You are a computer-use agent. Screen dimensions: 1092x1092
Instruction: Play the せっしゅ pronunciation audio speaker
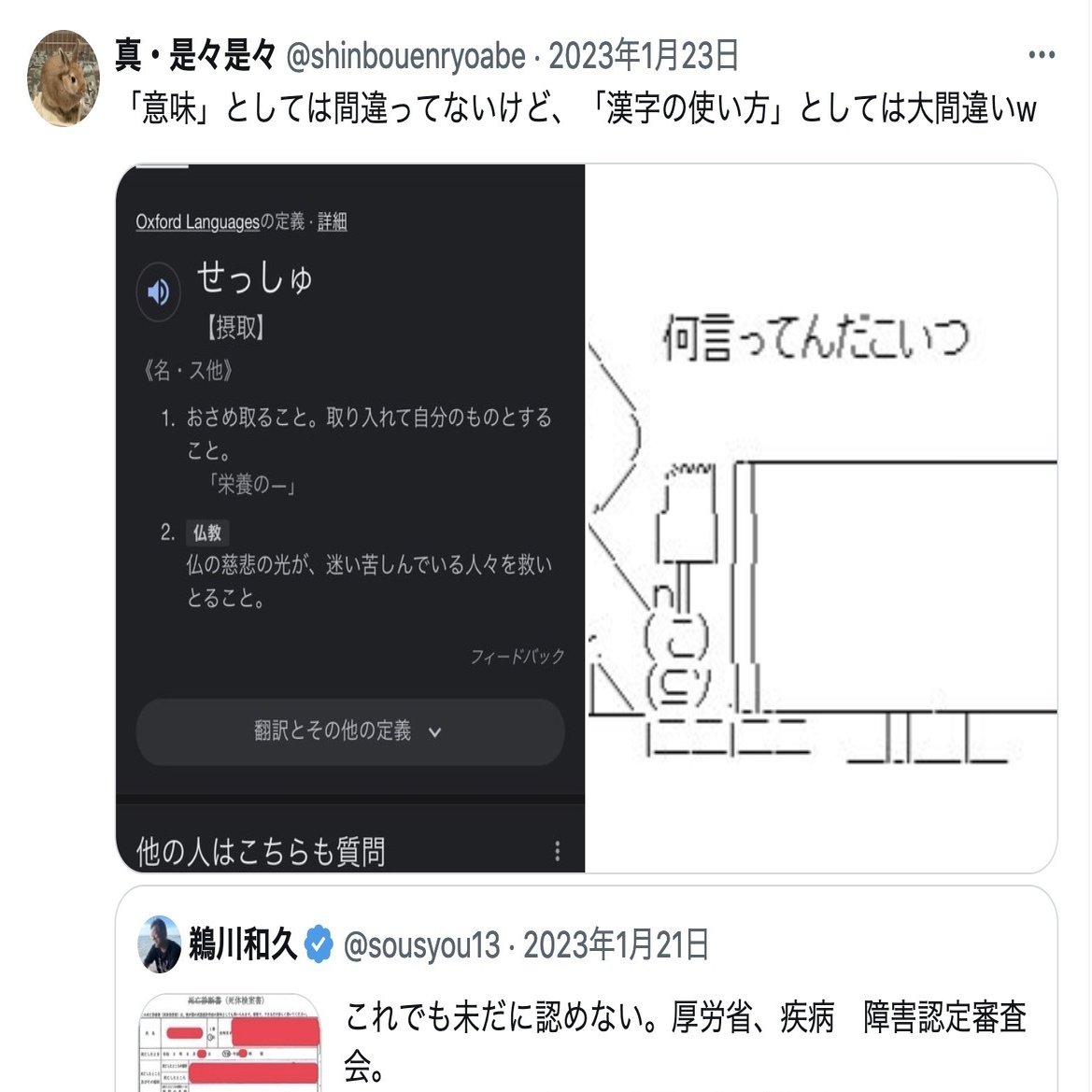point(158,291)
